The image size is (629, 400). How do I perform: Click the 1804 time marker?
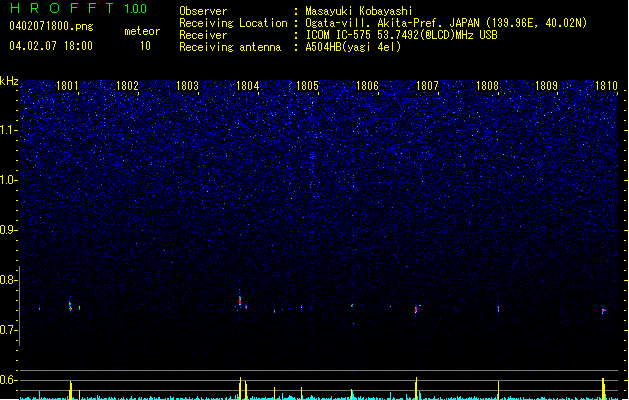248,86
